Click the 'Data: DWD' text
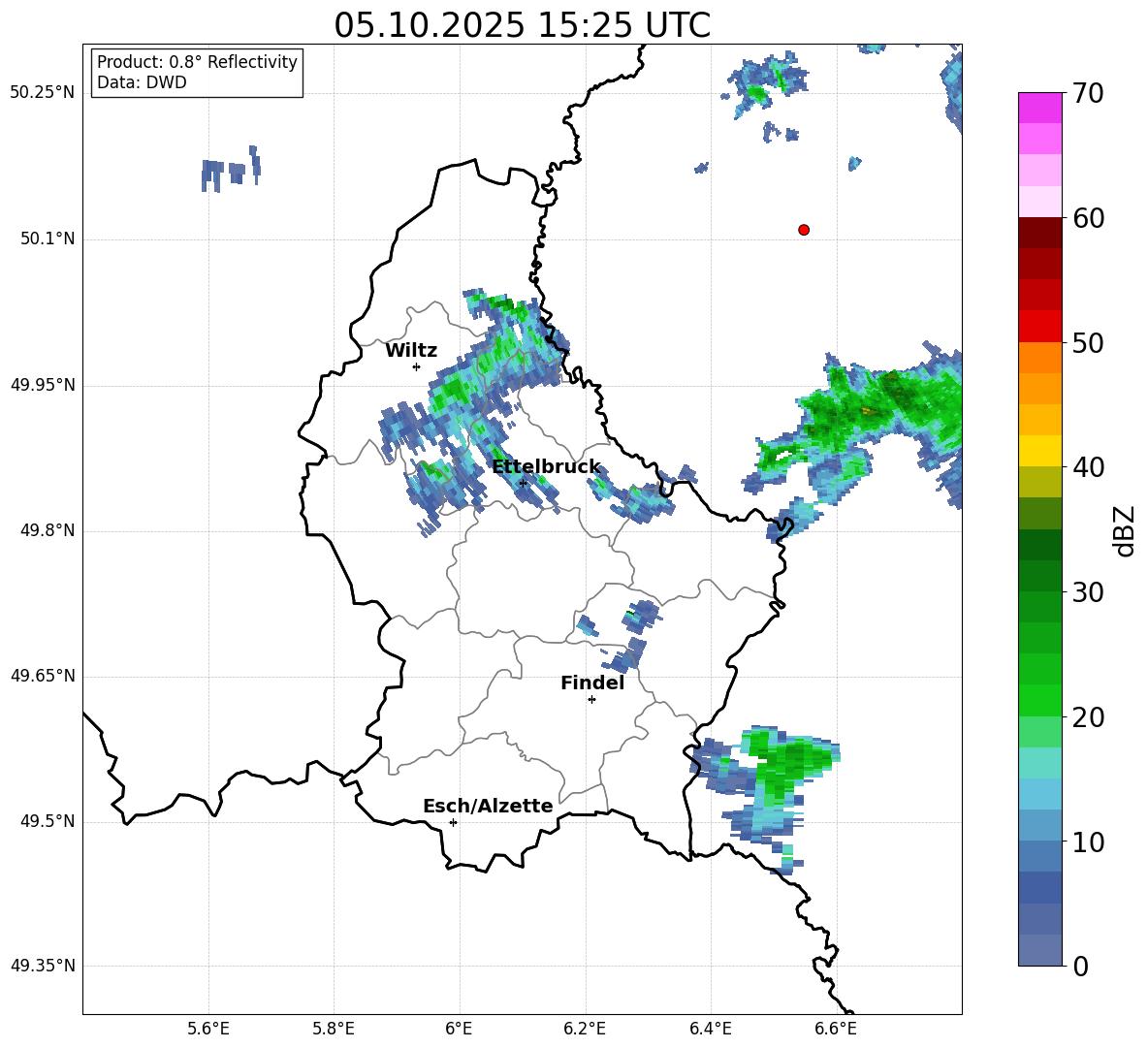Image resolution: width=1148 pixels, height=1048 pixels. (142, 82)
